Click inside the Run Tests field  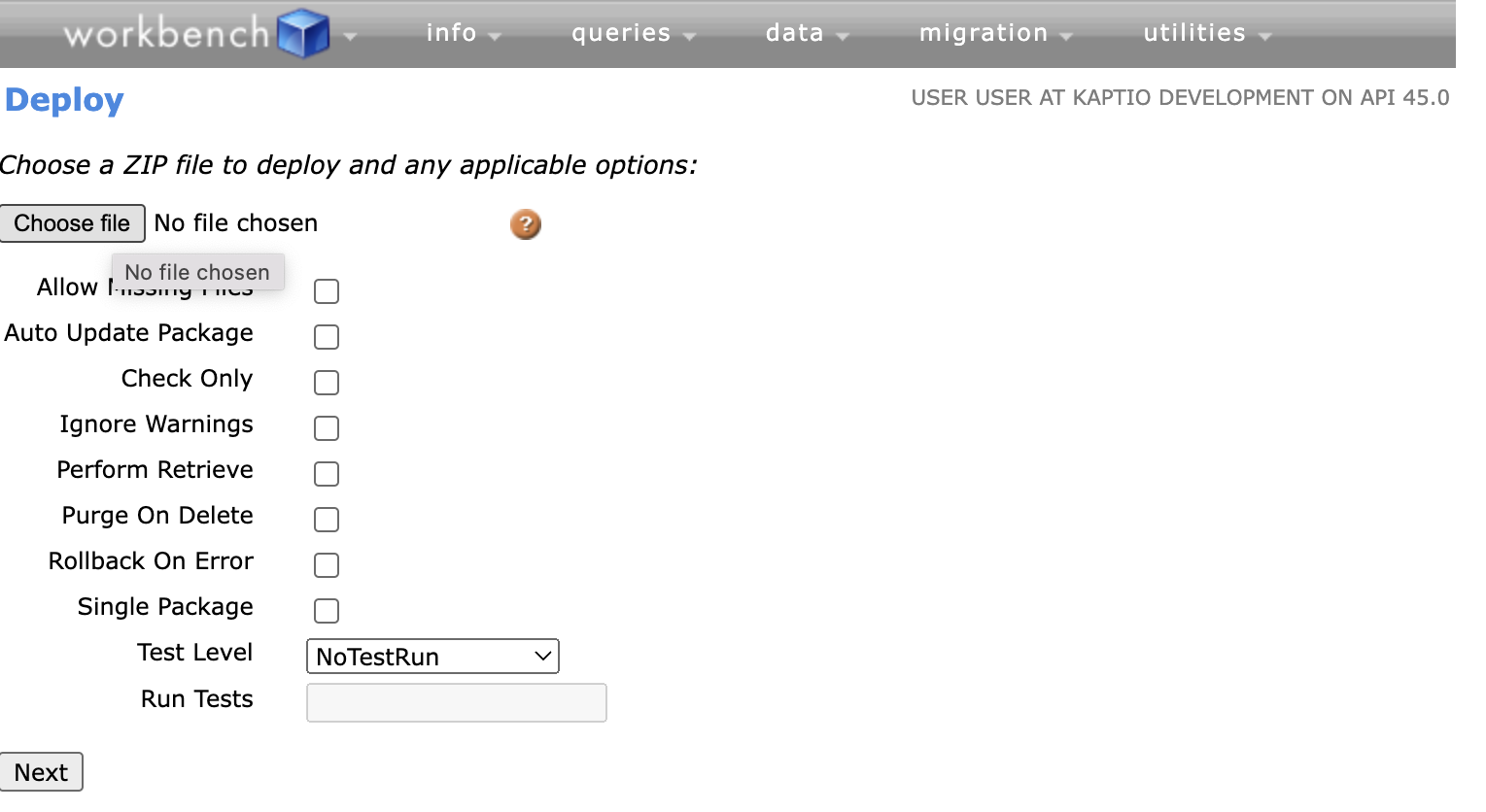pos(456,701)
